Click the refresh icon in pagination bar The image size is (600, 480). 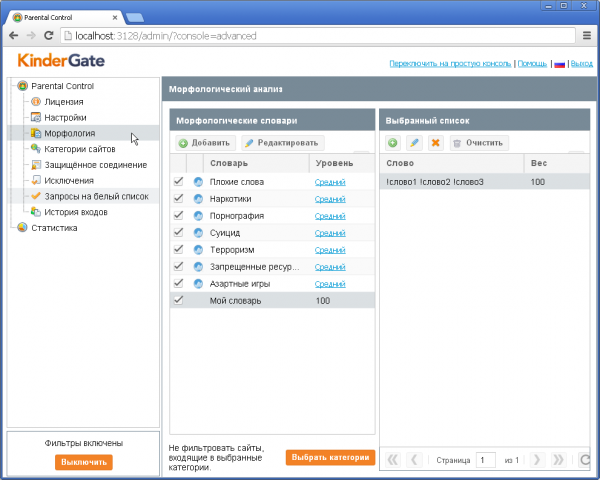pyautogui.click(x=586, y=460)
